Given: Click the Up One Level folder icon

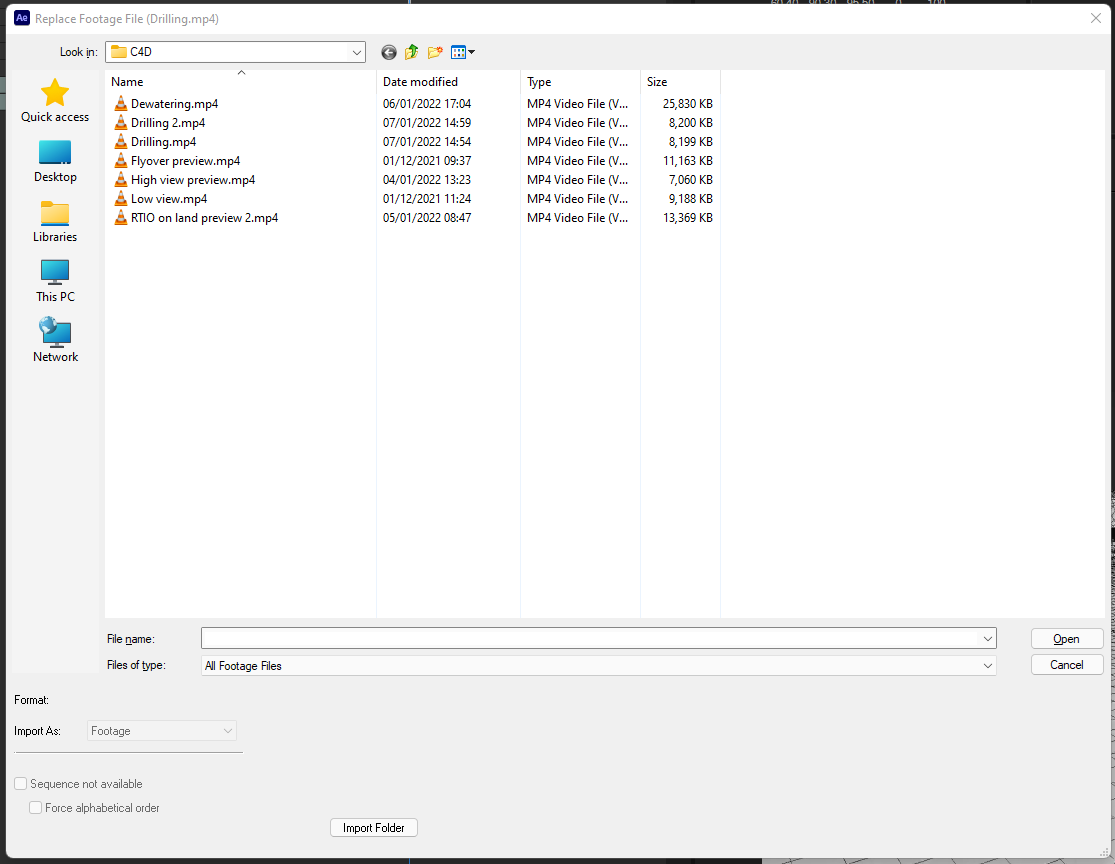Looking at the screenshot, I should pyautogui.click(x=411, y=52).
